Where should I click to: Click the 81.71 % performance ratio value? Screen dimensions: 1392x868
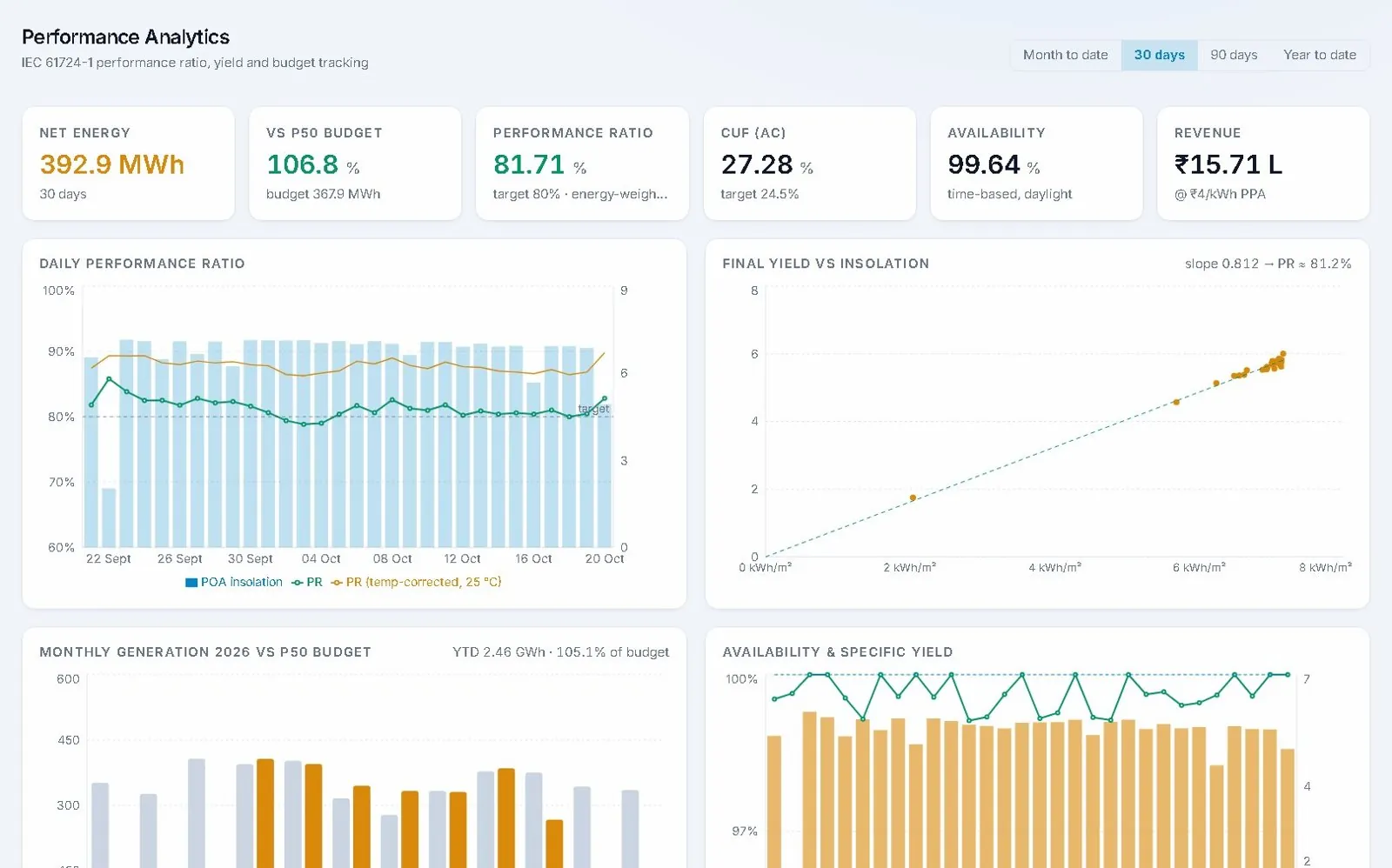point(539,164)
